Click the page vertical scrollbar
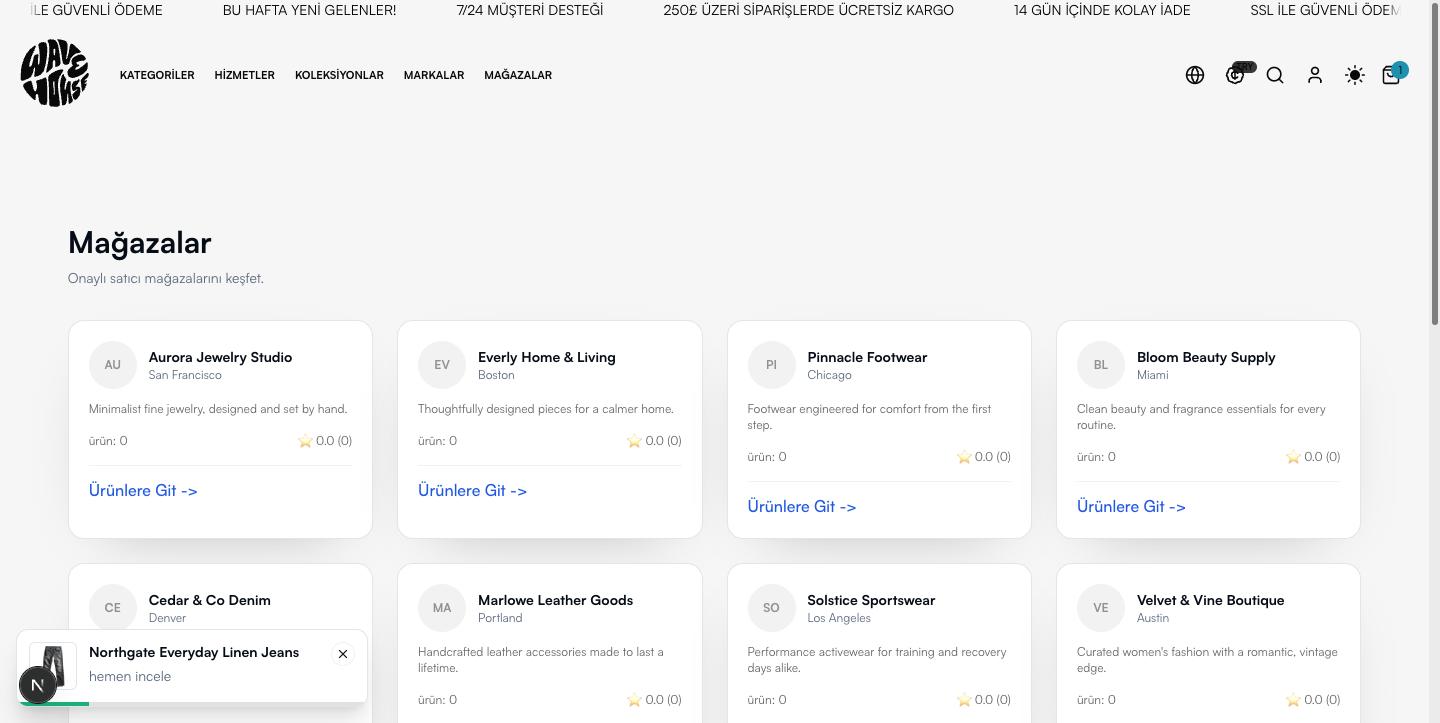The width and height of the screenshot is (1440, 723). coord(1435,165)
